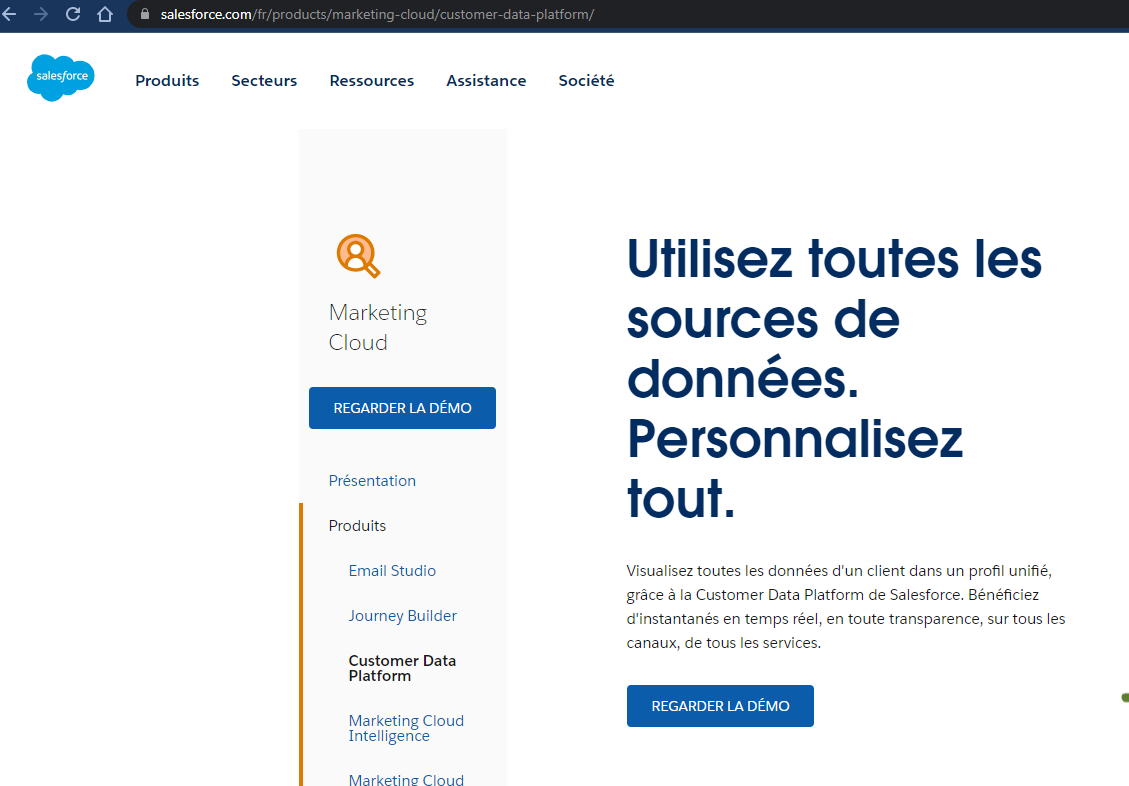Go back with the browser back arrow
This screenshot has width=1129, height=786.
click(x=9, y=14)
